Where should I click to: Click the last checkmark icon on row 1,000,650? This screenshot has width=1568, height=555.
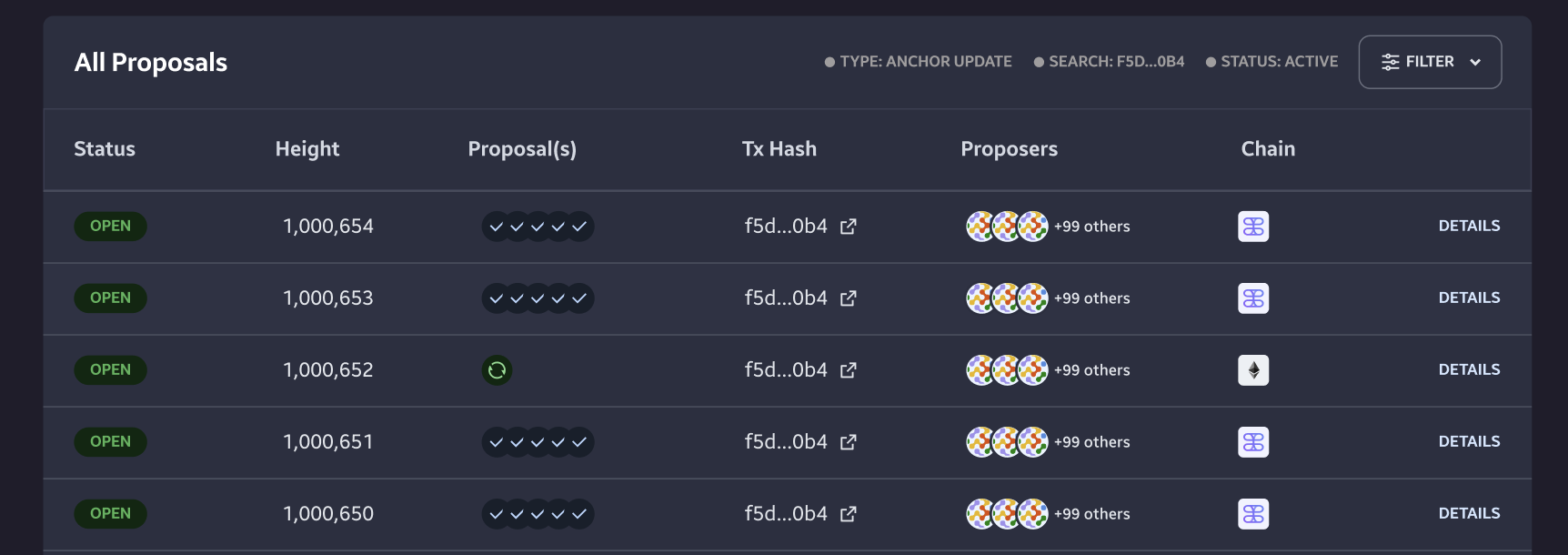[579, 513]
